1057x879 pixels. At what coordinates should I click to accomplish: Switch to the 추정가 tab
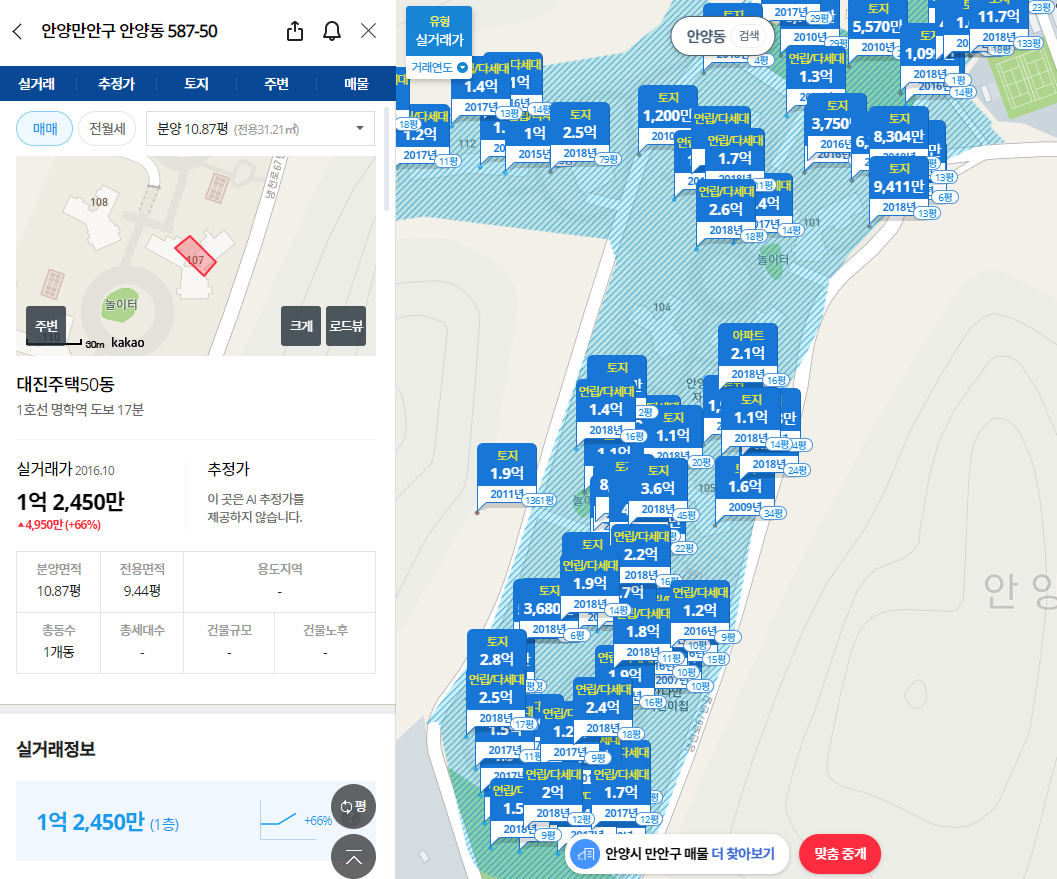[x=116, y=84]
